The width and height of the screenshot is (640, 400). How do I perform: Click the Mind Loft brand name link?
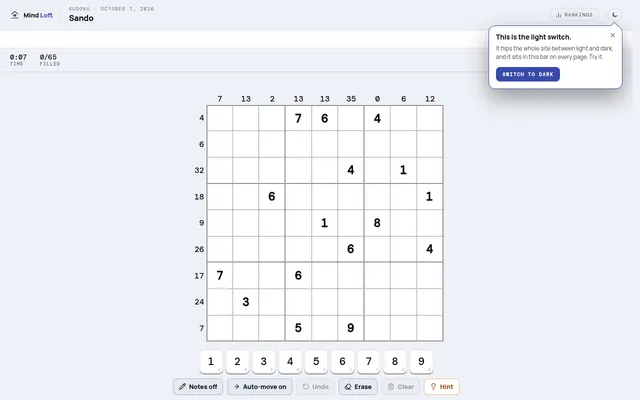point(38,15)
